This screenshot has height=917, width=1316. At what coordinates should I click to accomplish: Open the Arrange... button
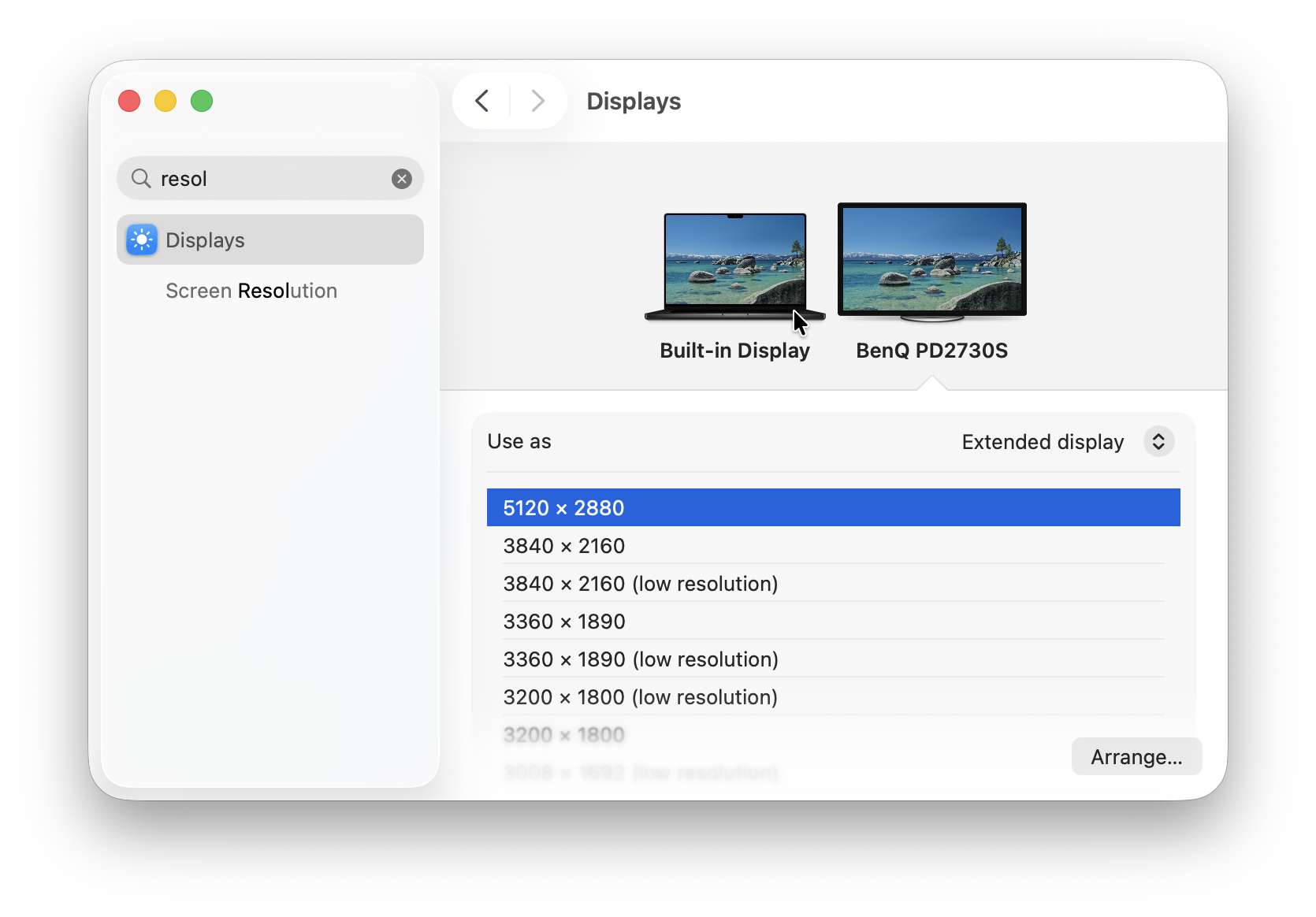(x=1136, y=757)
